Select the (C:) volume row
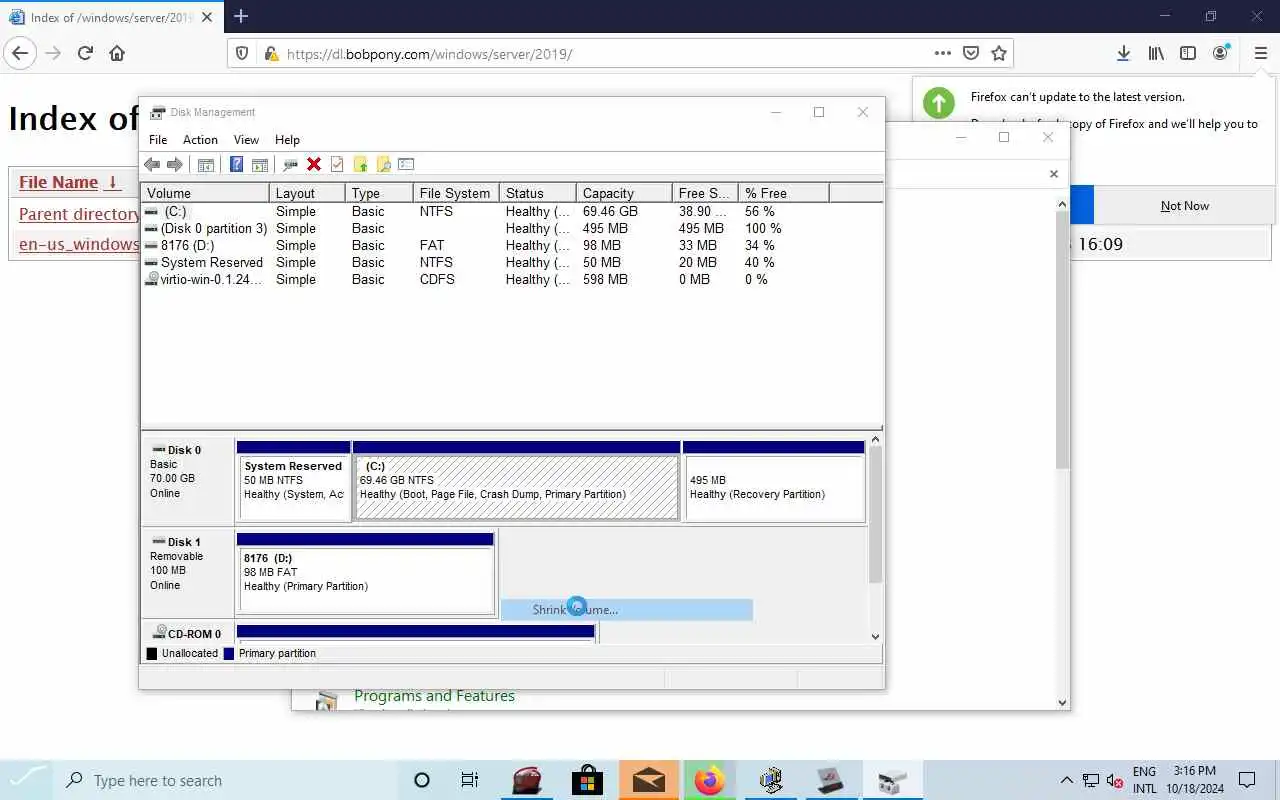Screen dimensions: 1280x800 [513, 211]
